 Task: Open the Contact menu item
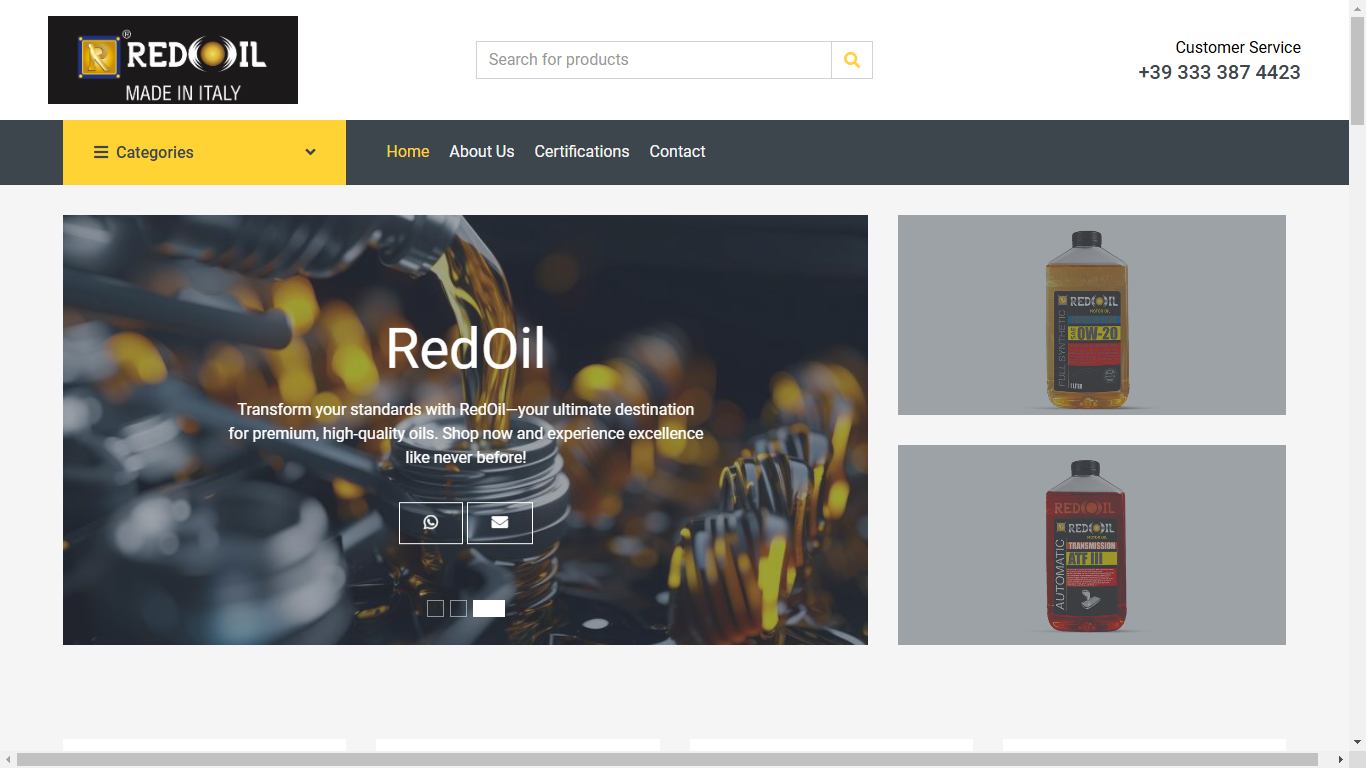(677, 152)
